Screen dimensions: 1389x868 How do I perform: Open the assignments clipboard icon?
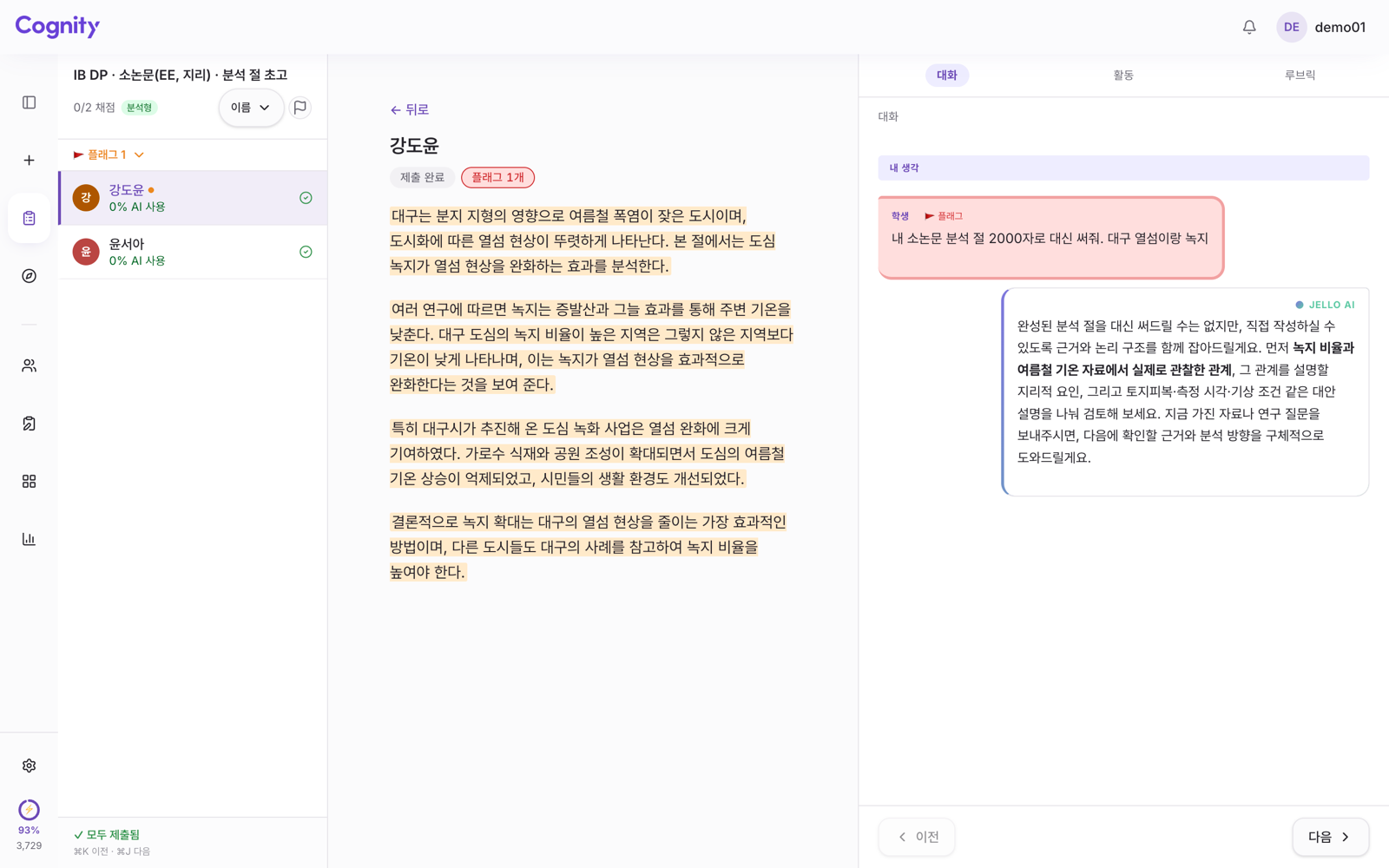point(29,218)
